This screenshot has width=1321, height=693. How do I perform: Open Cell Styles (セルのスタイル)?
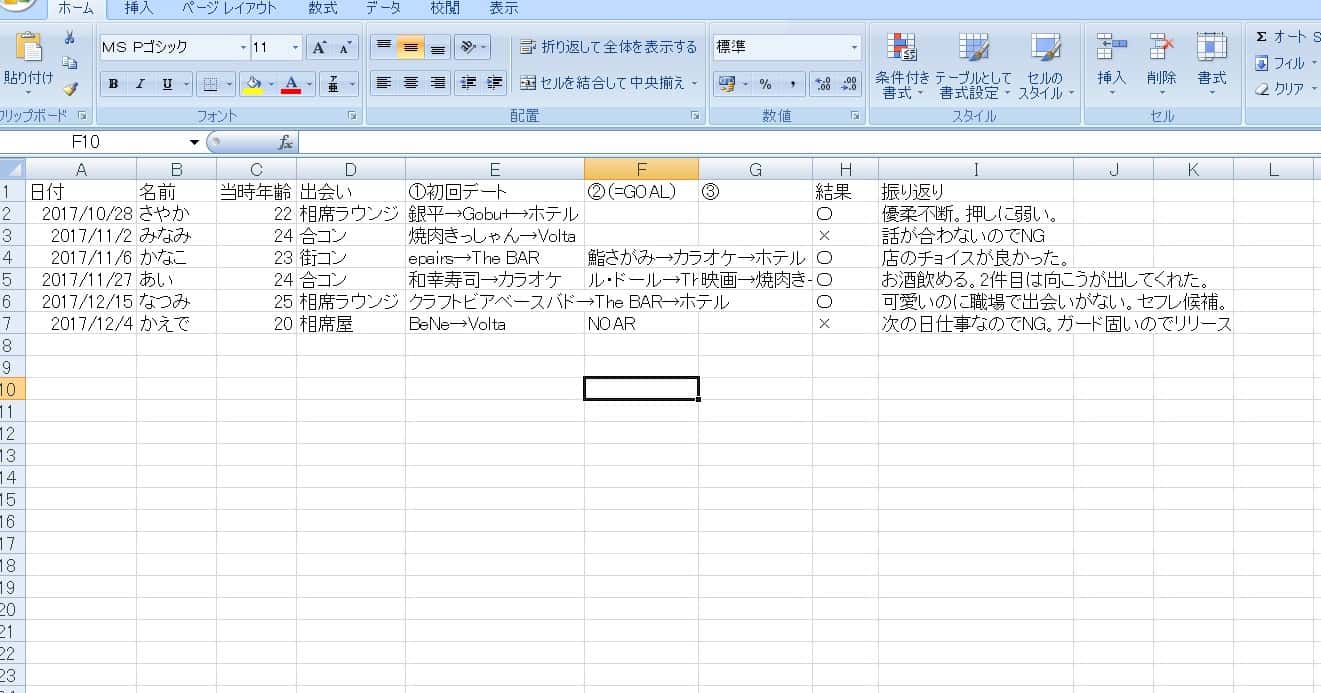click(x=1046, y=65)
